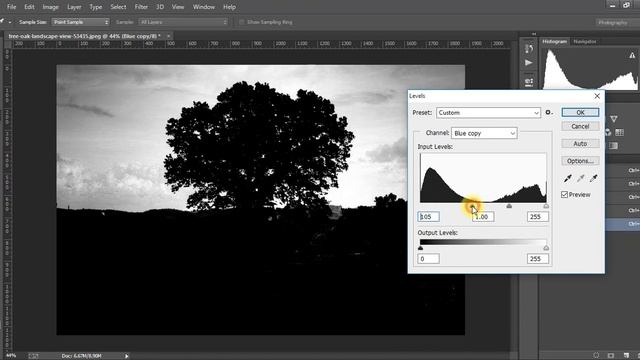This screenshot has width=640, height=360.
Task: Switch to the Histogram panel tab
Action: pyautogui.click(x=554, y=41)
